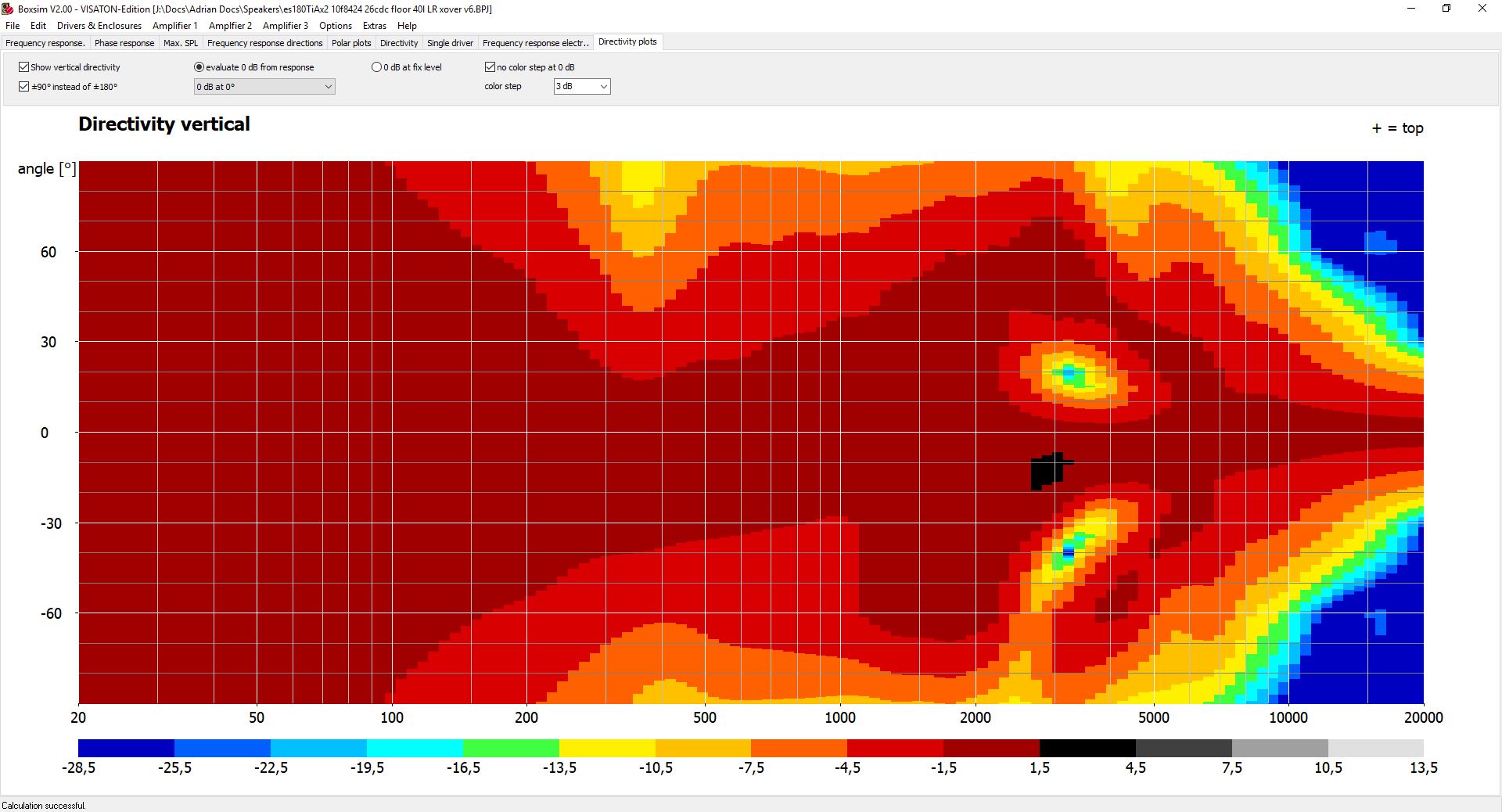Screen dimensions: 1502x812
Task: Click the yellow -13,5 legend swatch
Action: (x=607, y=748)
